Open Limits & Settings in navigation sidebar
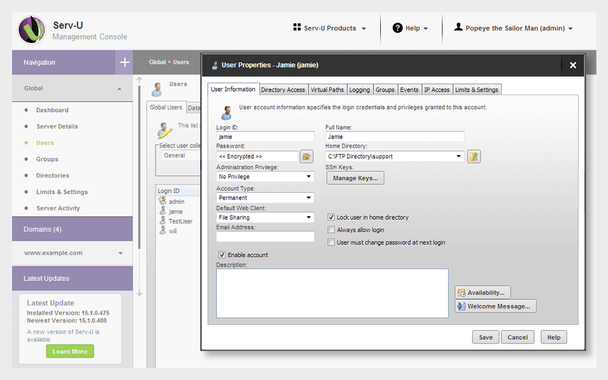The width and height of the screenshot is (608, 380). (62, 192)
